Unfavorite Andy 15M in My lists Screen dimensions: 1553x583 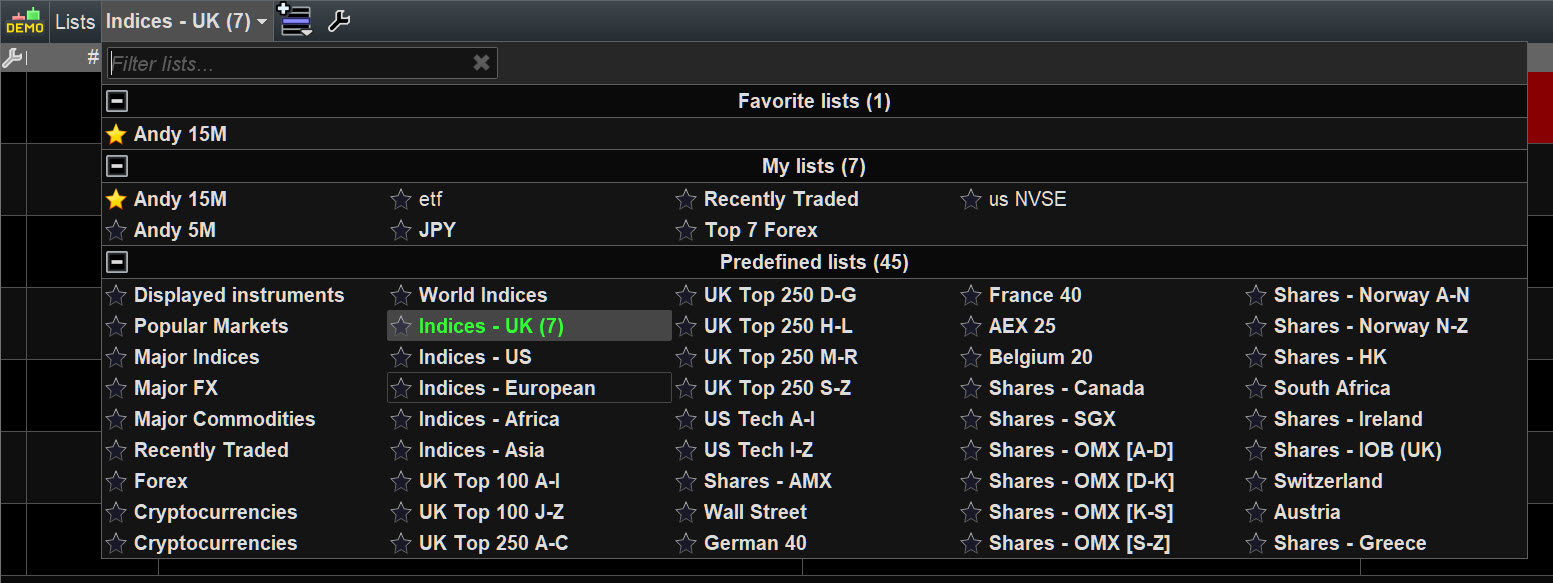coord(116,200)
